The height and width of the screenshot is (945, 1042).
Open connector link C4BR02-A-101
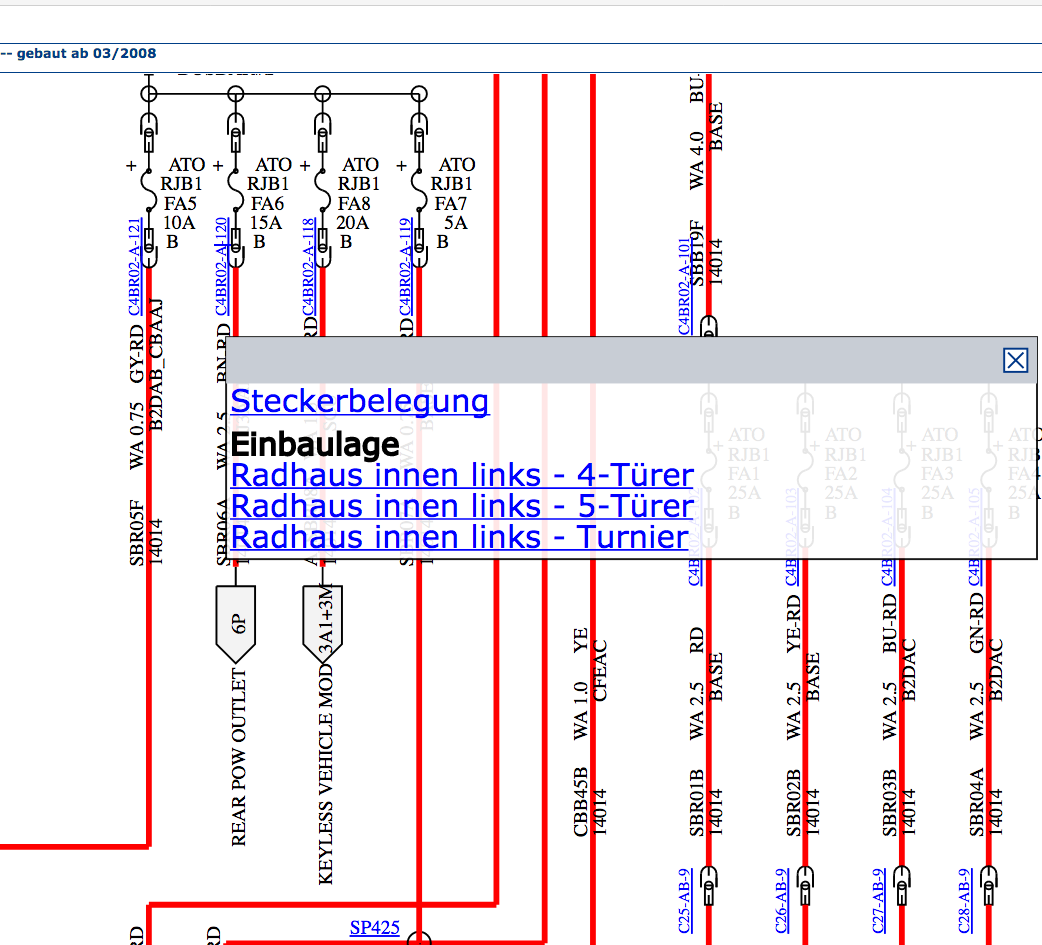coord(684,287)
